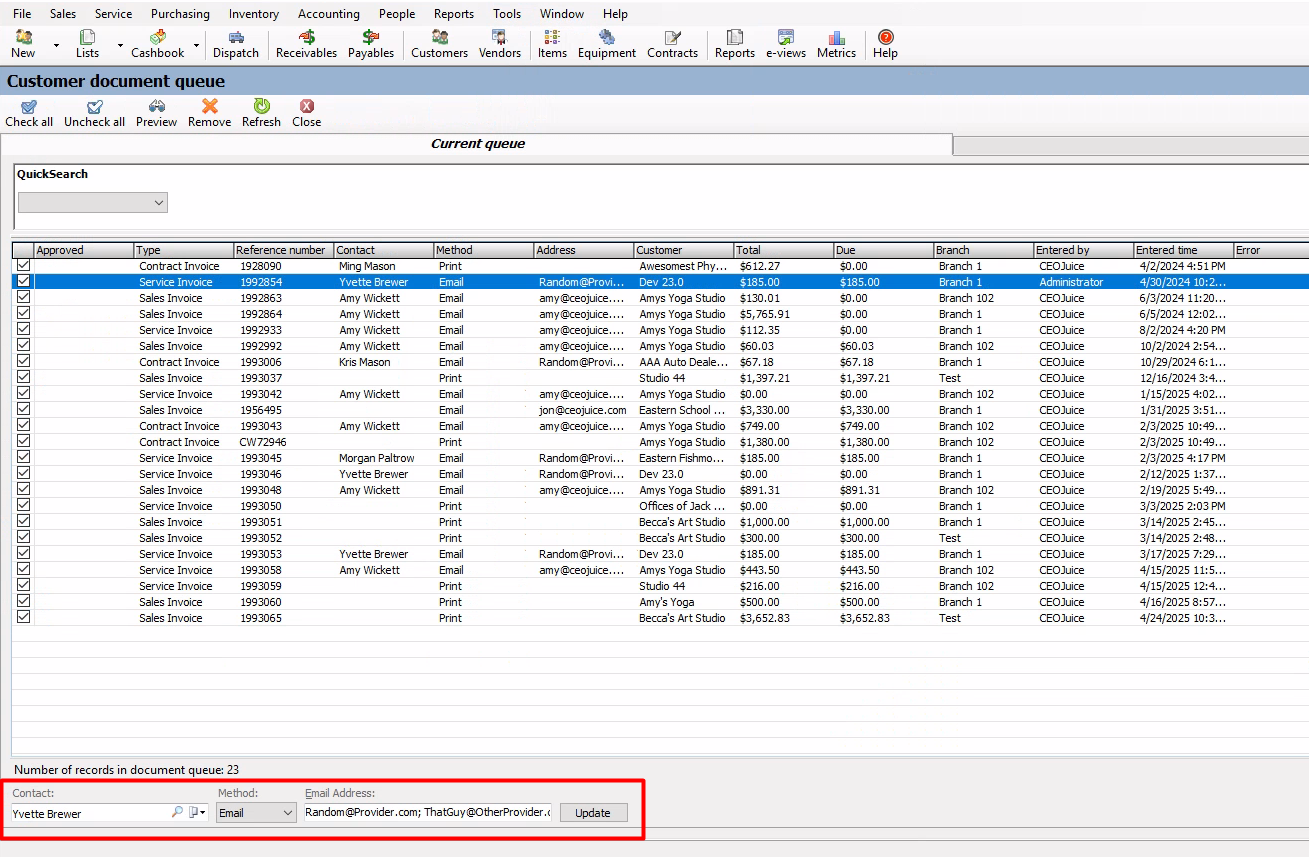Open the Purchasing menu

click(180, 14)
